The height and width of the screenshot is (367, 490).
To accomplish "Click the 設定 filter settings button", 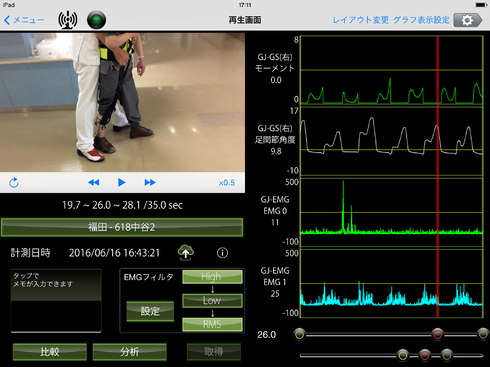I will click(150, 311).
